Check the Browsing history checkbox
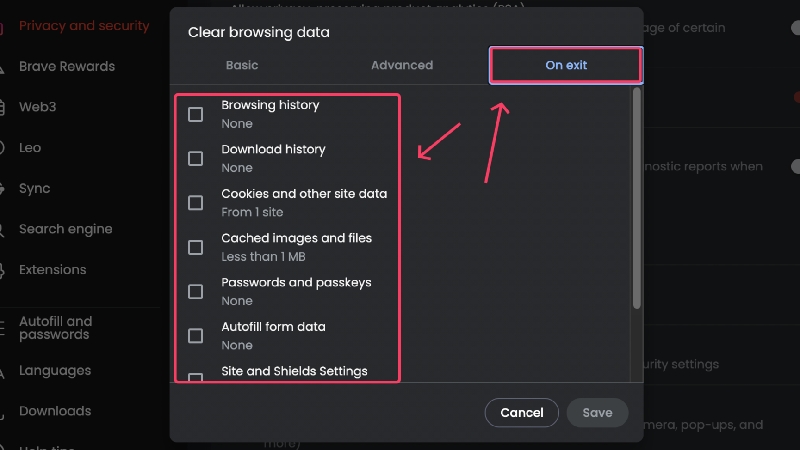Viewport: 800px width, 450px height. [196, 114]
